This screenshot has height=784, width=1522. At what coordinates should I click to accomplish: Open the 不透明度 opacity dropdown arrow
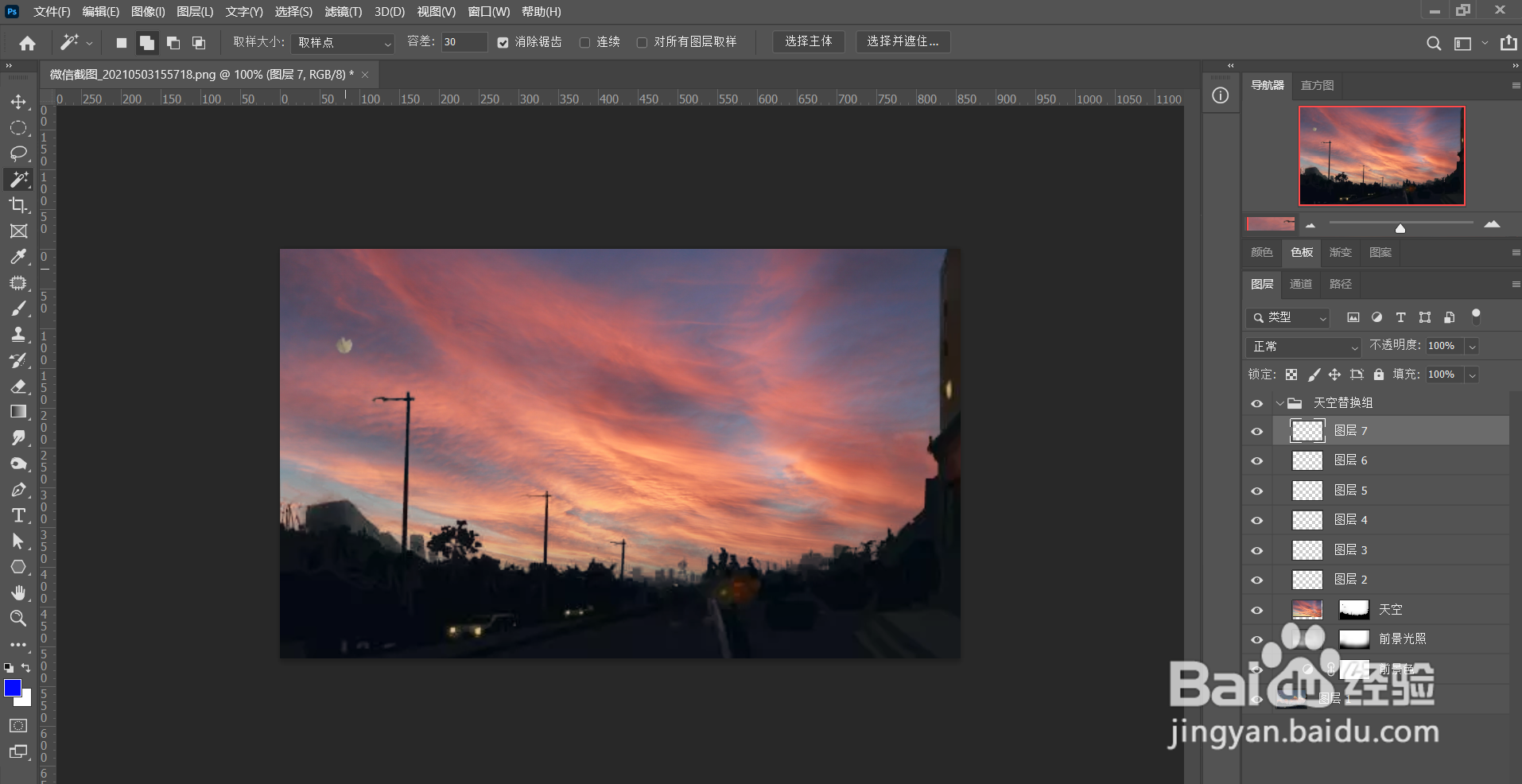click(x=1472, y=347)
